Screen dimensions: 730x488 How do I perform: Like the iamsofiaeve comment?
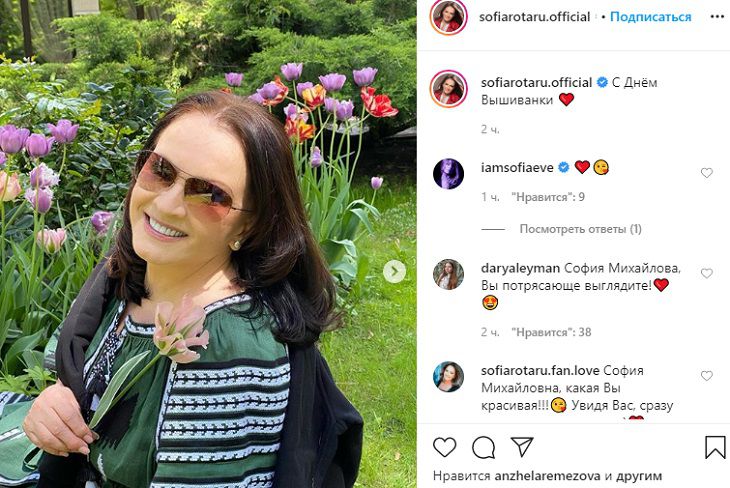point(707,173)
